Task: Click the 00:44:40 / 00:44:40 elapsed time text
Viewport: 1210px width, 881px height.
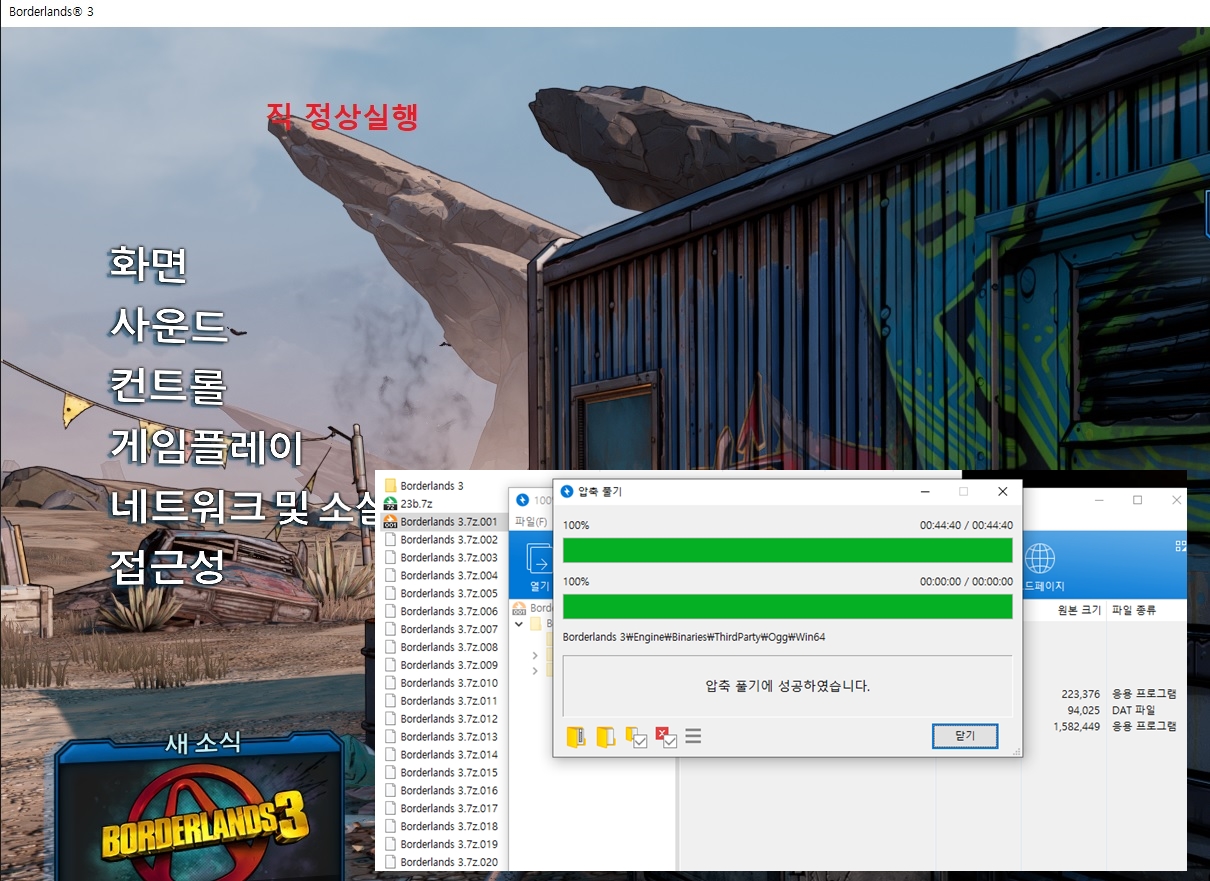Action: (966, 525)
